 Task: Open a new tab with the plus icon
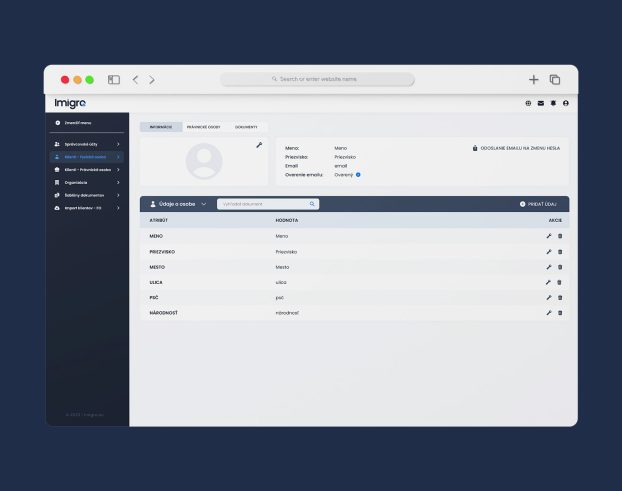click(x=534, y=80)
